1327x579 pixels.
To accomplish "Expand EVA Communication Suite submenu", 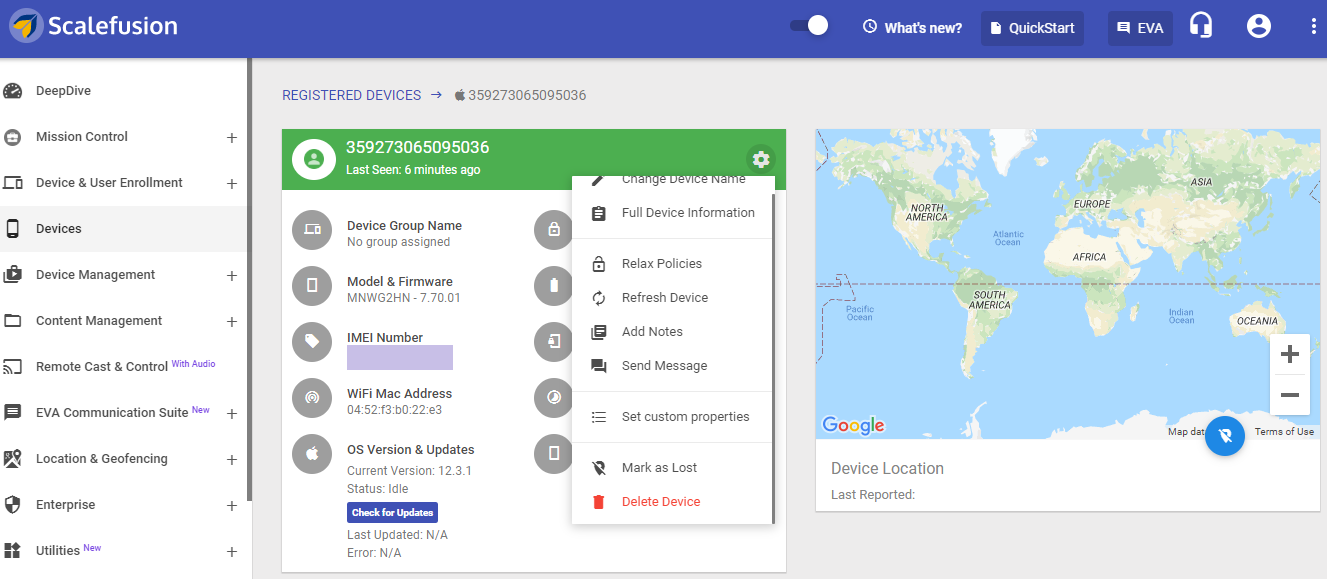I will pyautogui.click(x=232, y=414).
